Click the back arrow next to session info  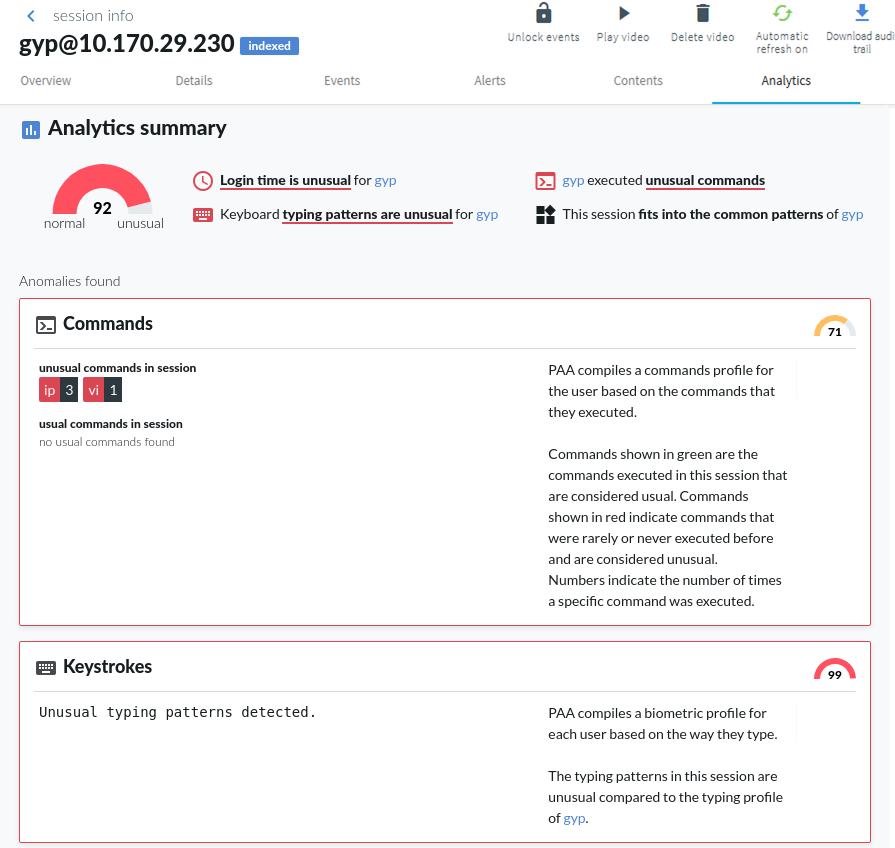(x=31, y=16)
